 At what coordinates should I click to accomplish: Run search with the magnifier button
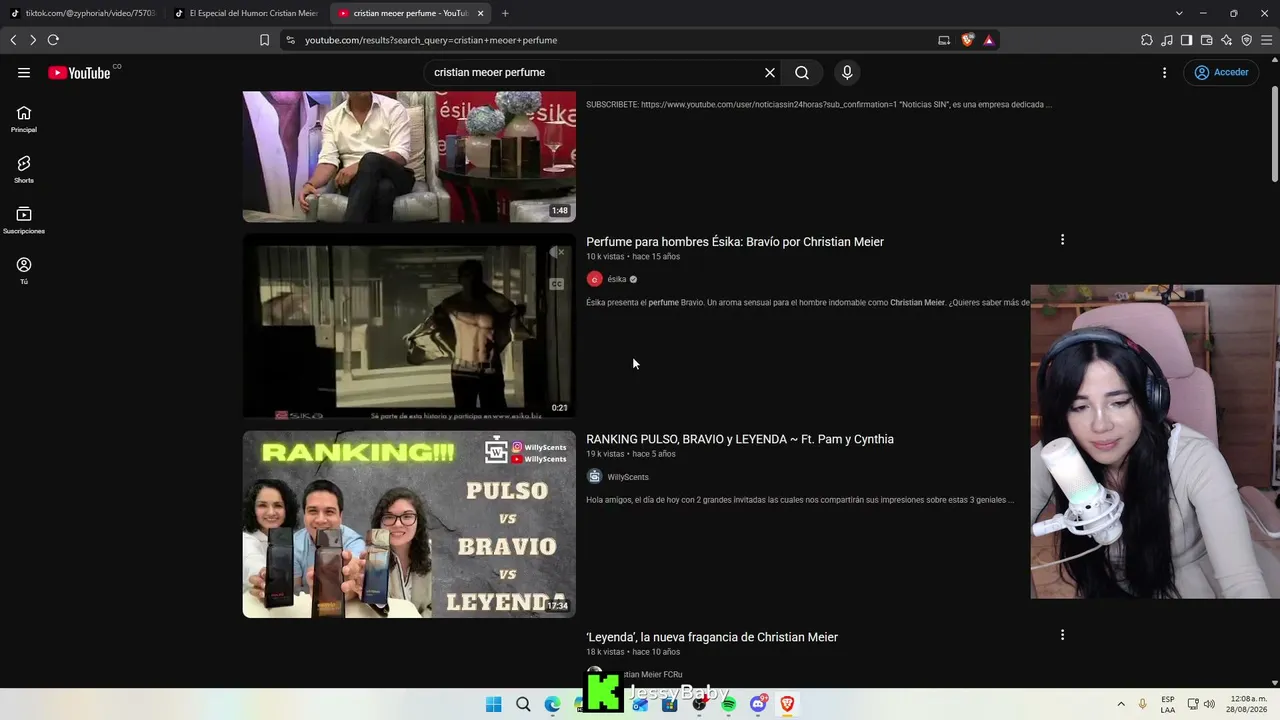(x=802, y=72)
